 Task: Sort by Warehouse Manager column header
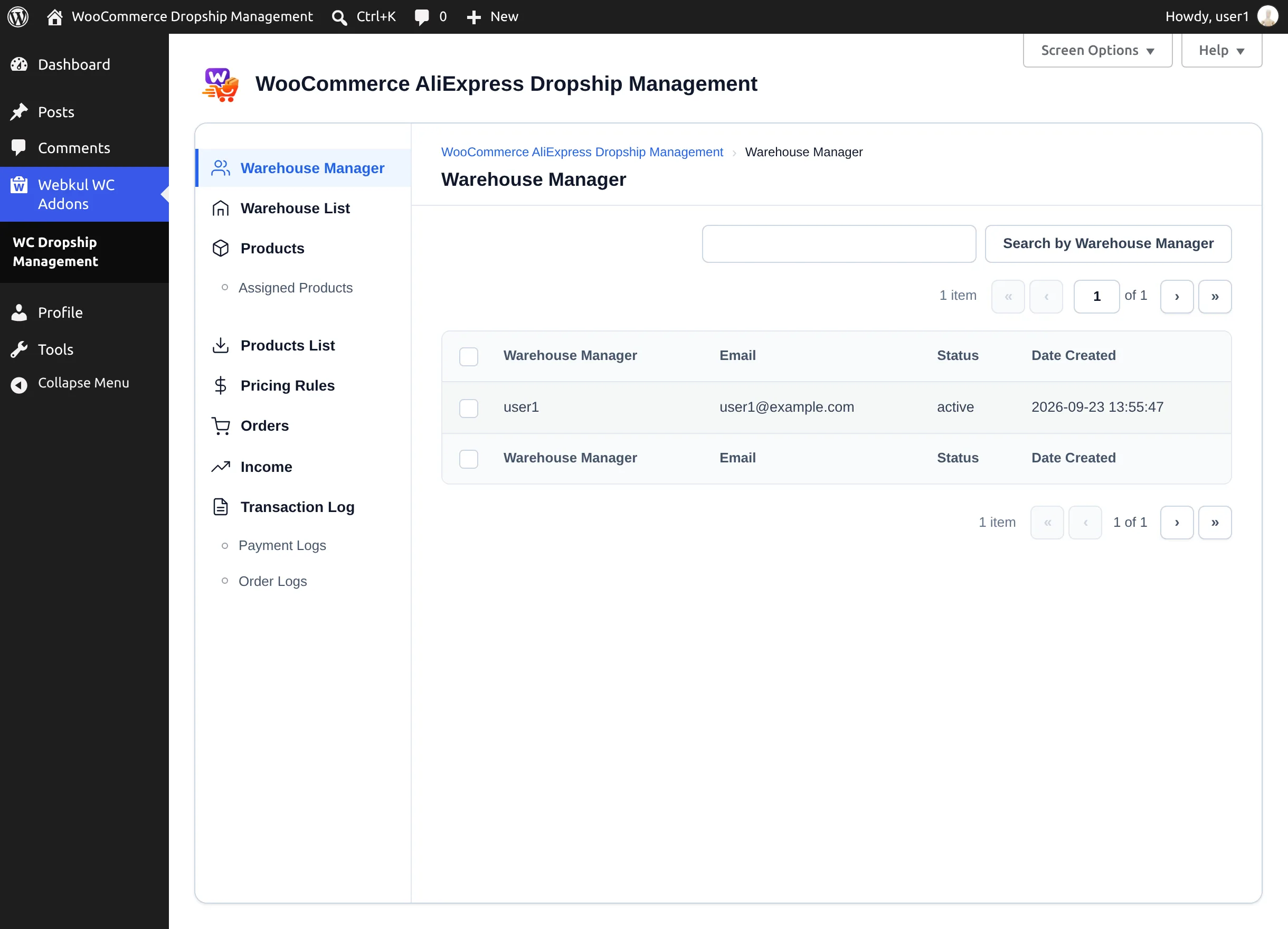click(570, 355)
